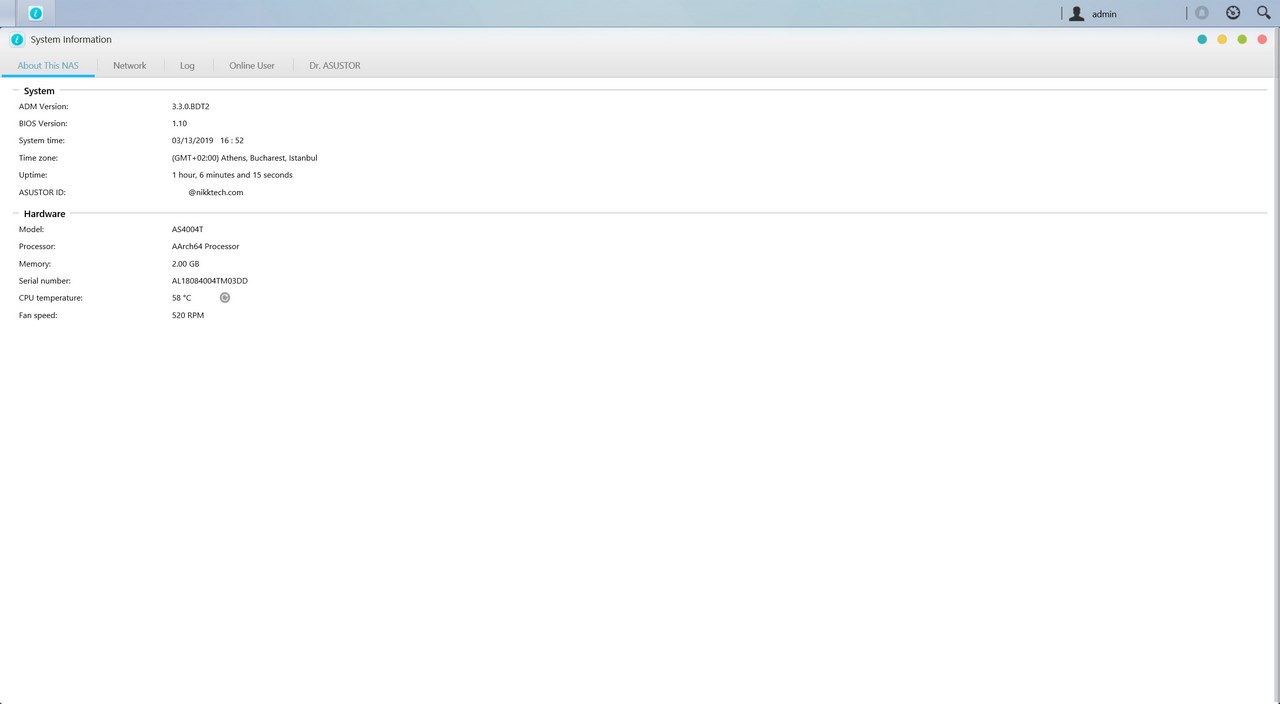
Task: Click the Processor label
Action: tap(37, 247)
